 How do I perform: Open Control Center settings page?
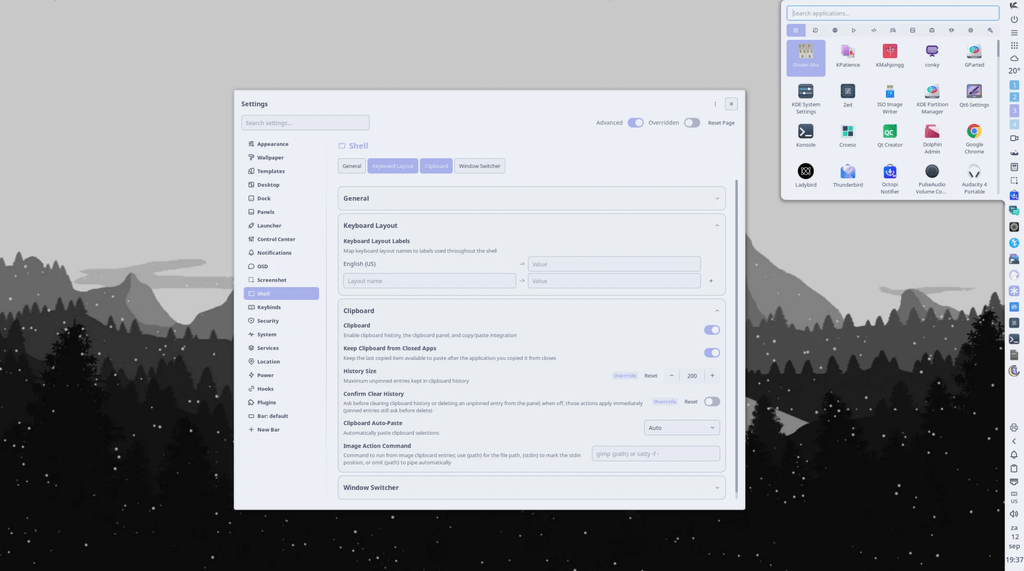click(281, 239)
